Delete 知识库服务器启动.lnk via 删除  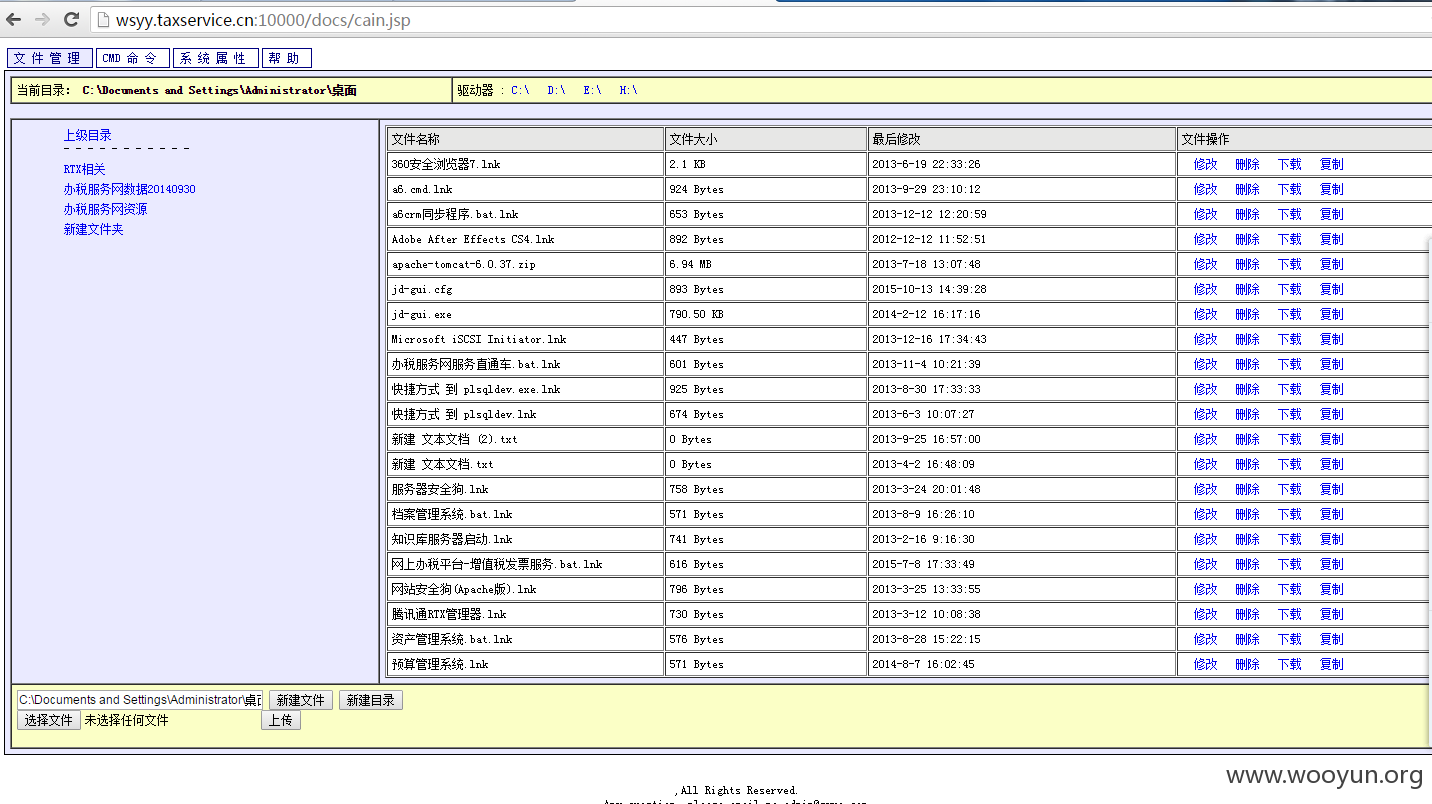coord(1247,539)
